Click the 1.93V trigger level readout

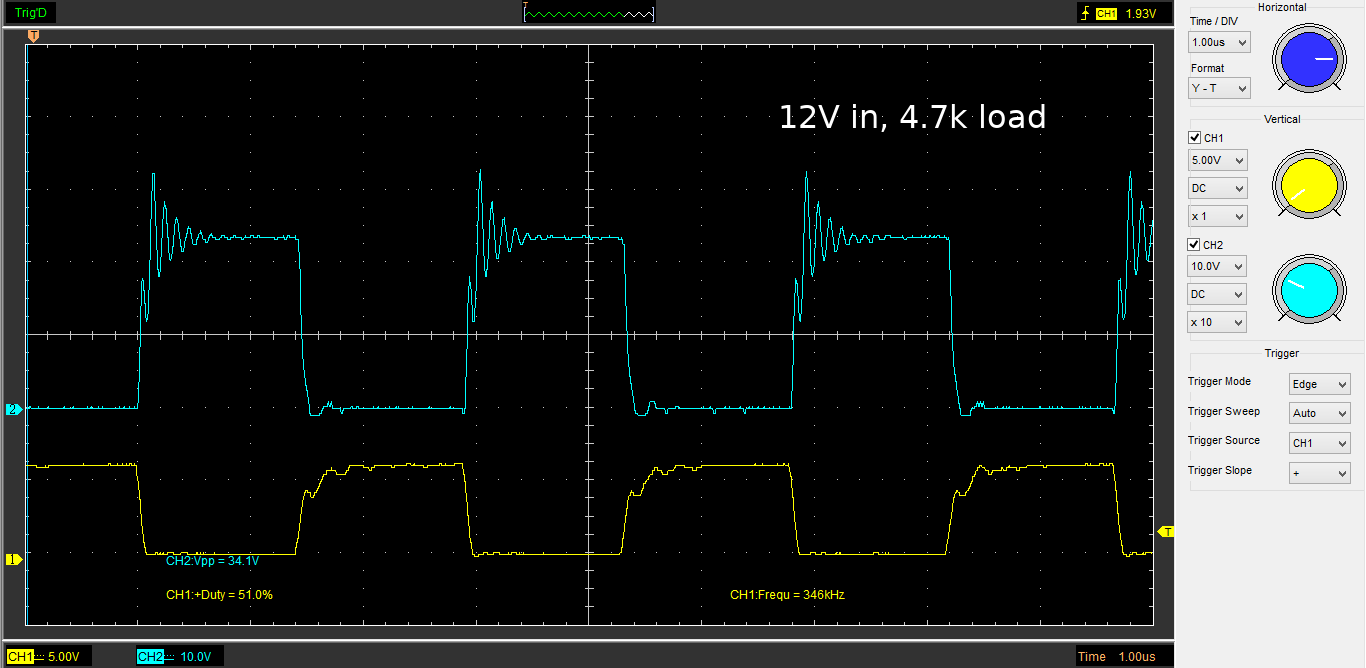1140,14
